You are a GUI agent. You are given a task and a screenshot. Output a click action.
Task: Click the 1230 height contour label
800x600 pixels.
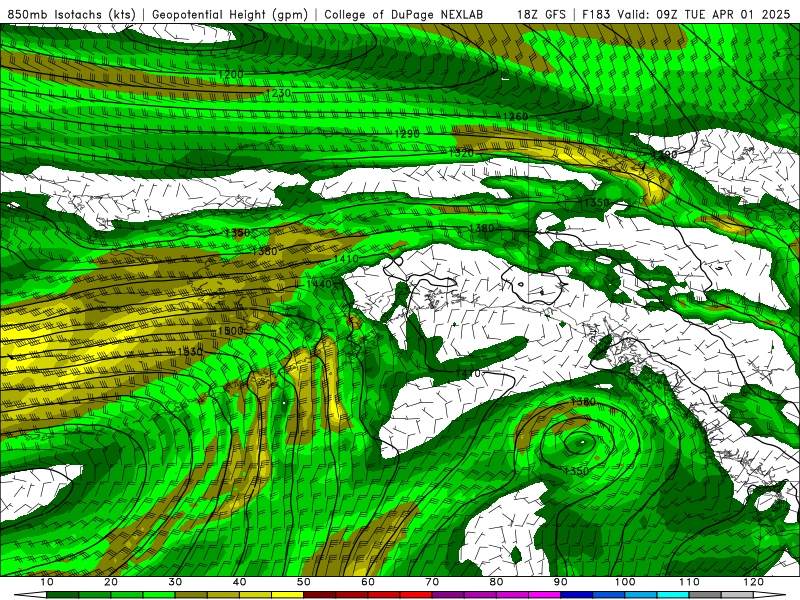coord(278,93)
